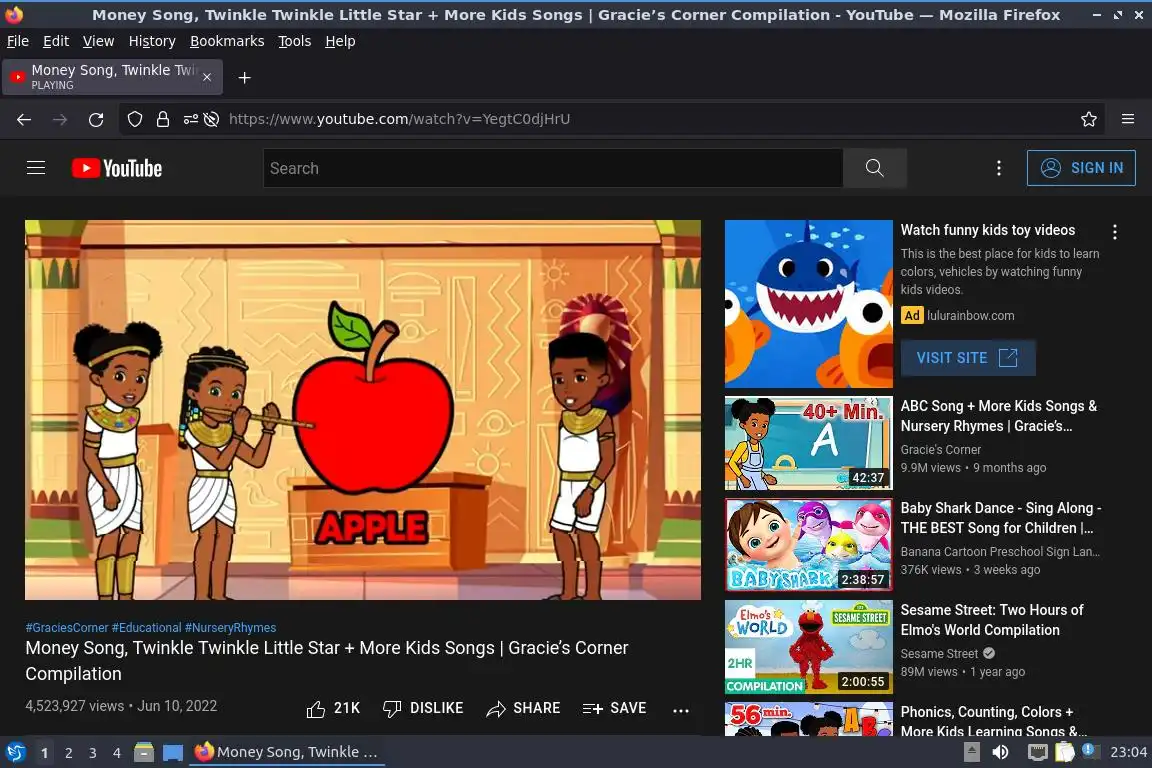Open the tracking protection shield icon

click(x=134, y=119)
